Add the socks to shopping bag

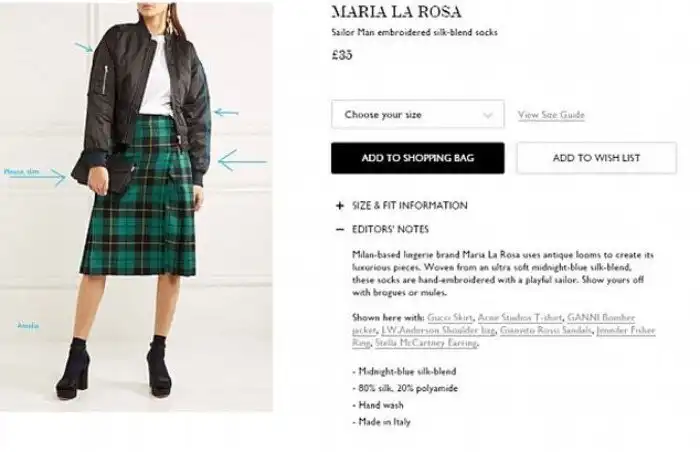tap(417, 158)
